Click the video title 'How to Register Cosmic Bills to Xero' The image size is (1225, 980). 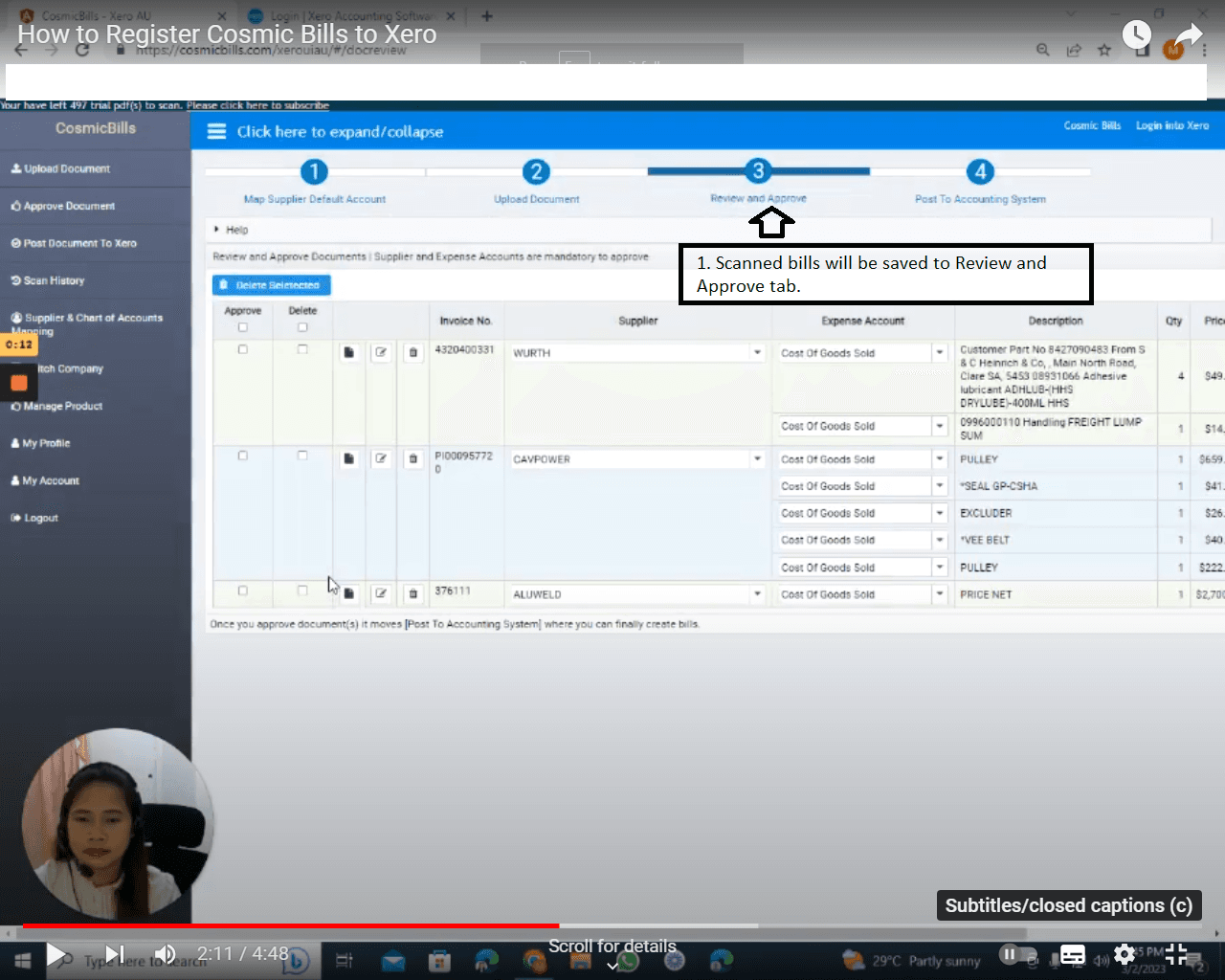[x=227, y=34]
